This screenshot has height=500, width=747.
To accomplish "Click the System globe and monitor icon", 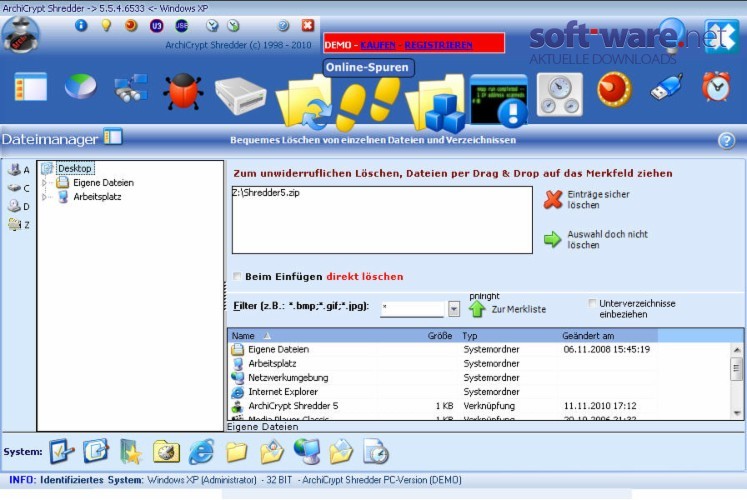I will (307, 451).
